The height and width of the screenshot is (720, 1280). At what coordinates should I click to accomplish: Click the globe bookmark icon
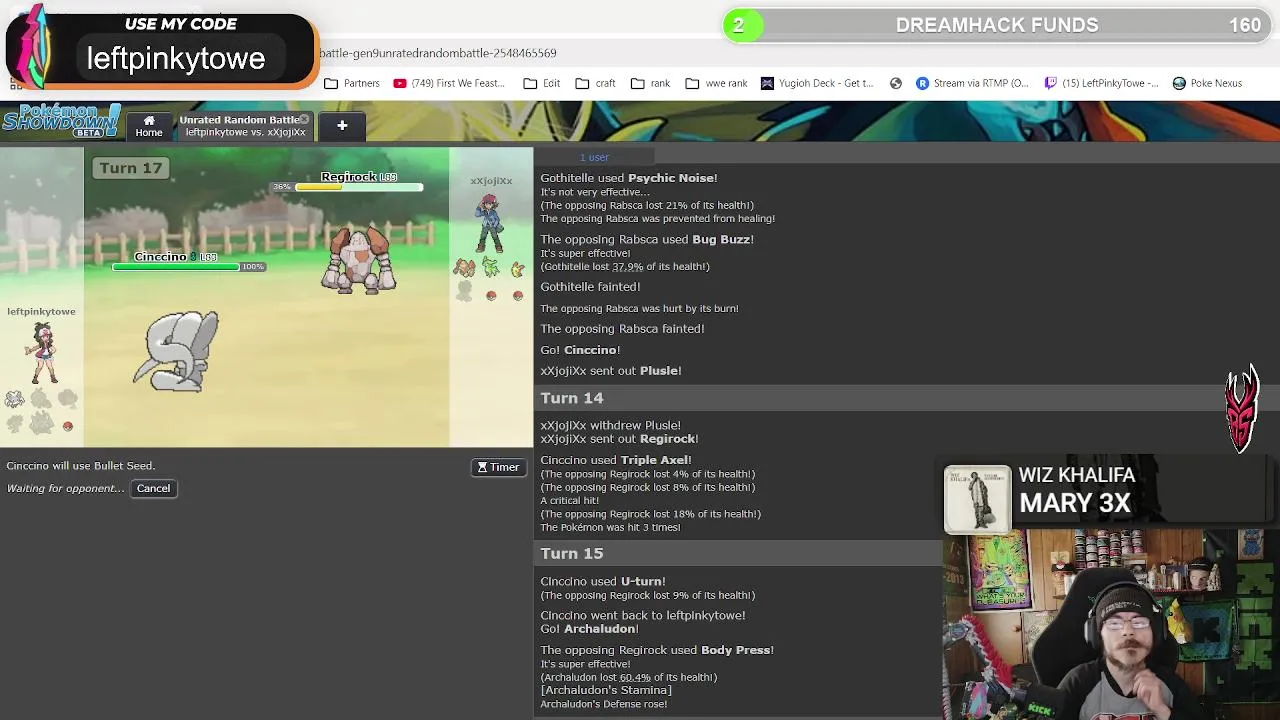pos(896,83)
